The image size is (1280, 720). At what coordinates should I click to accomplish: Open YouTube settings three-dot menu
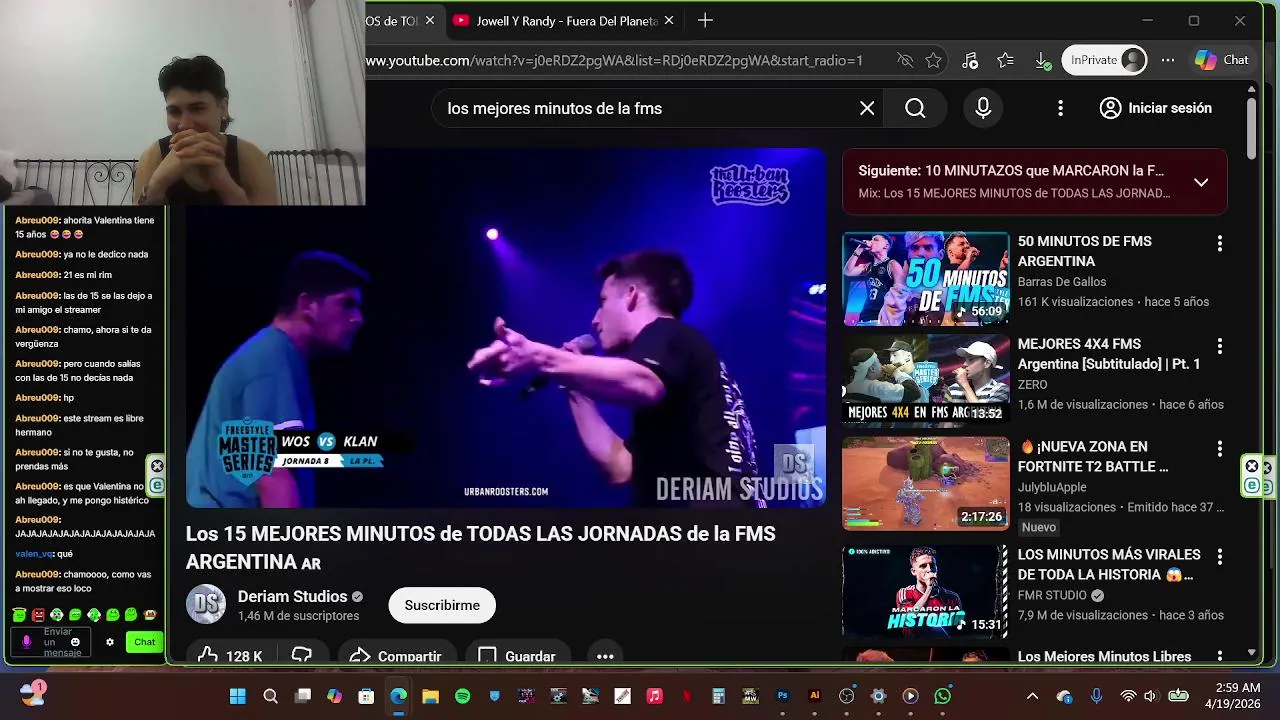(x=1060, y=108)
